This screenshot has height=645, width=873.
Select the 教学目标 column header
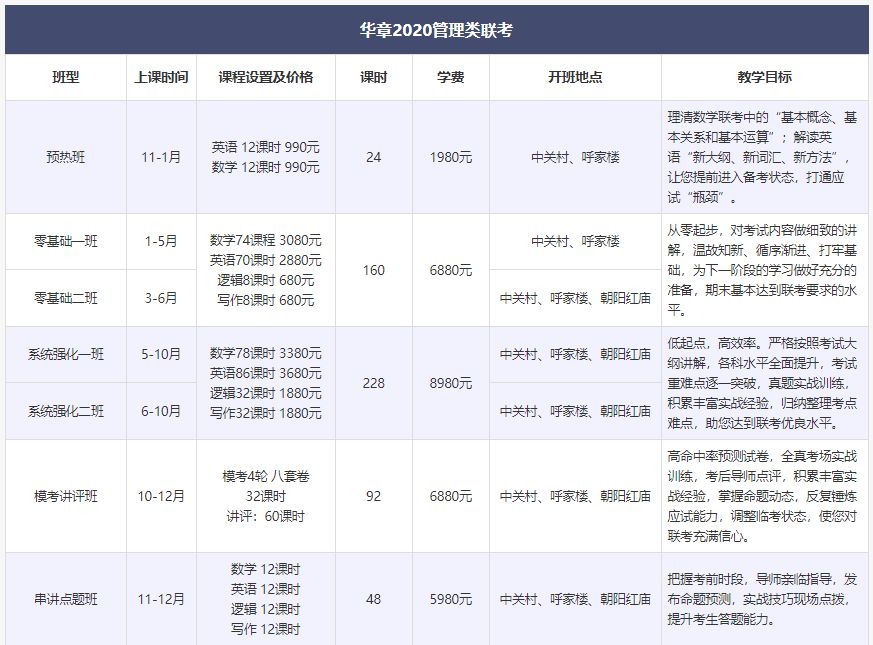tap(764, 77)
